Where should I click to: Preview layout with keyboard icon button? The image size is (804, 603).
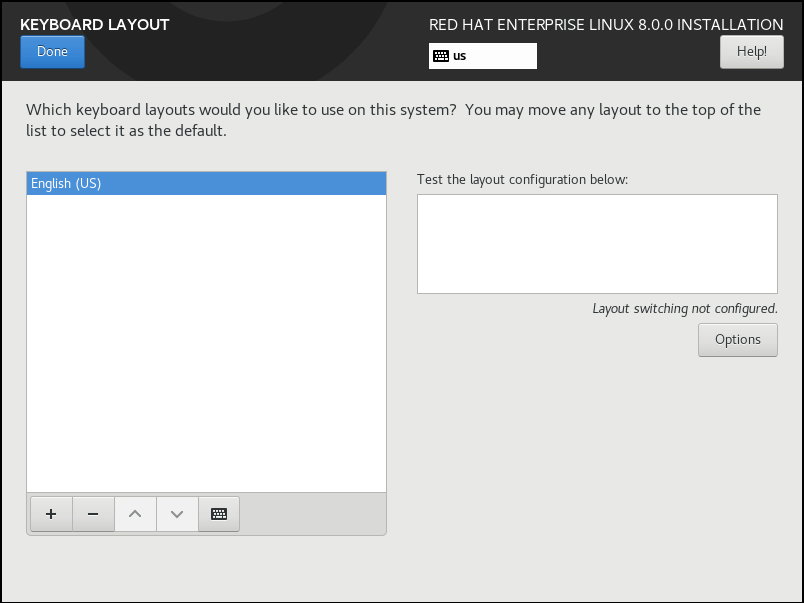coord(219,514)
